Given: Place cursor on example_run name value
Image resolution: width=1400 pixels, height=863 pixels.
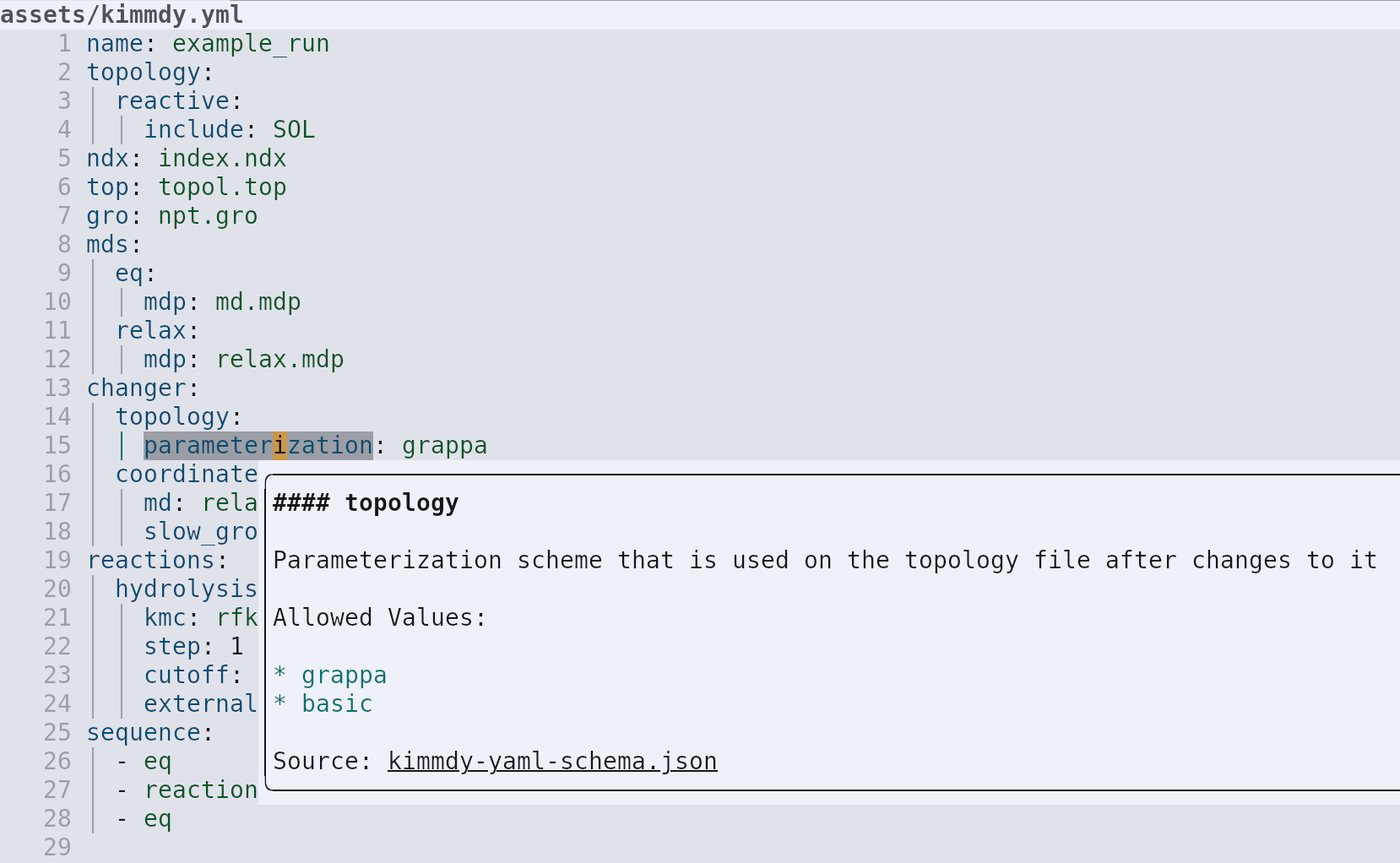Looking at the screenshot, I should pyautogui.click(x=251, y=43).
